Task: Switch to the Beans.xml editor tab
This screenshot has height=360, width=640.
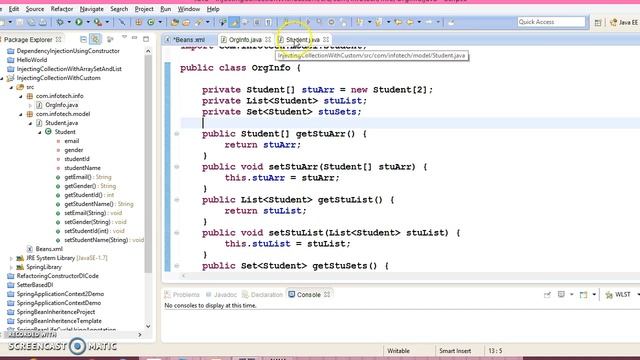Action: point(189,40)
